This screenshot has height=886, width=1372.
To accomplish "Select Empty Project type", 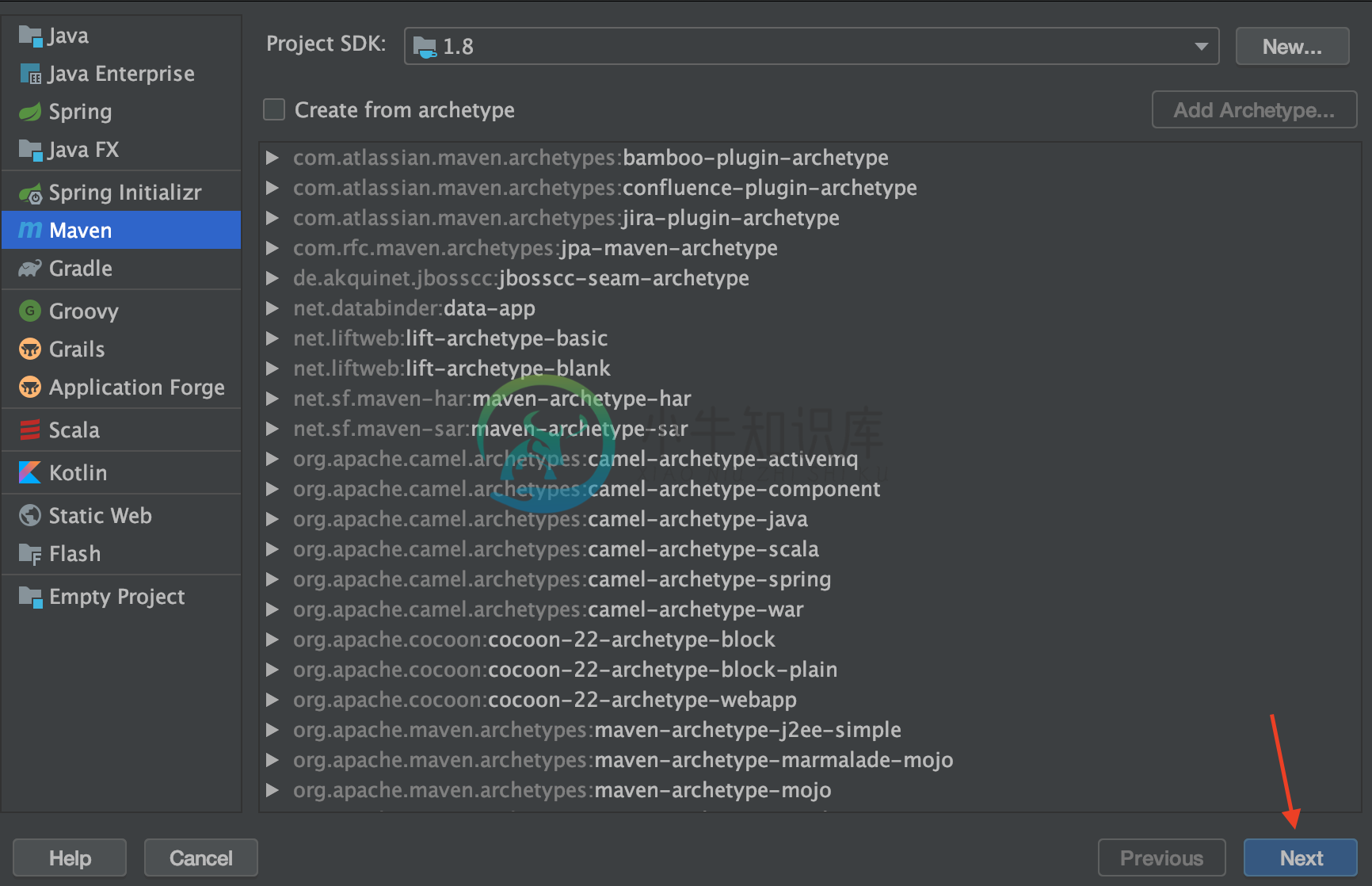I will point(121,596).
